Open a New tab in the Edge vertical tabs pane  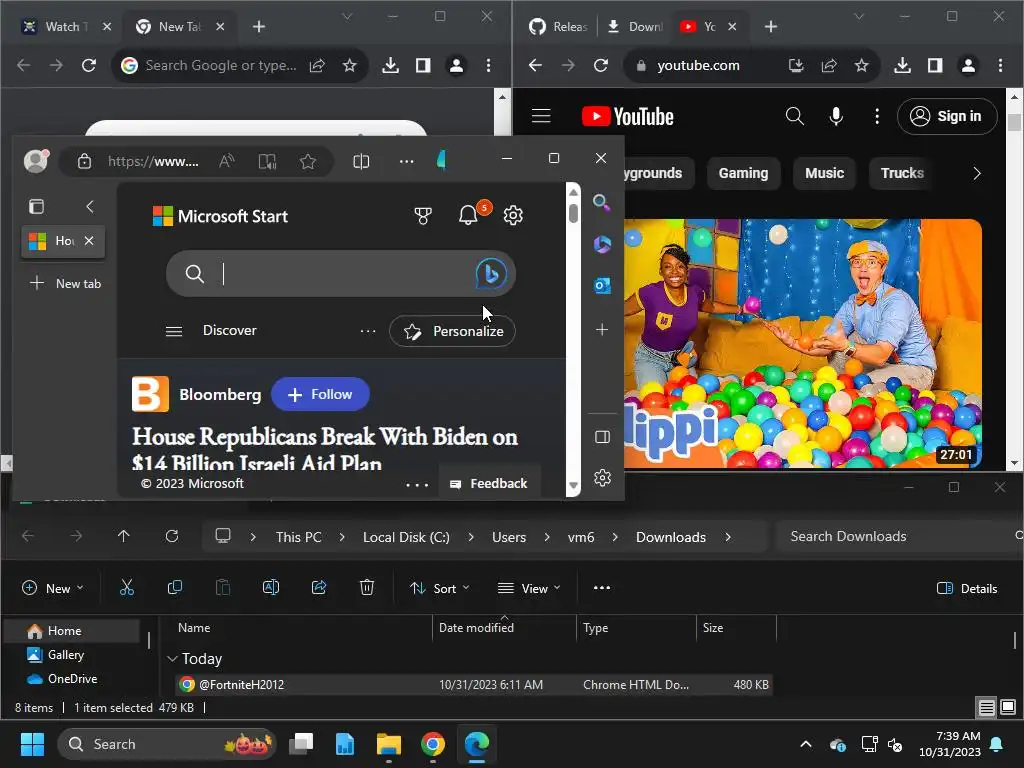pos(65,283)
